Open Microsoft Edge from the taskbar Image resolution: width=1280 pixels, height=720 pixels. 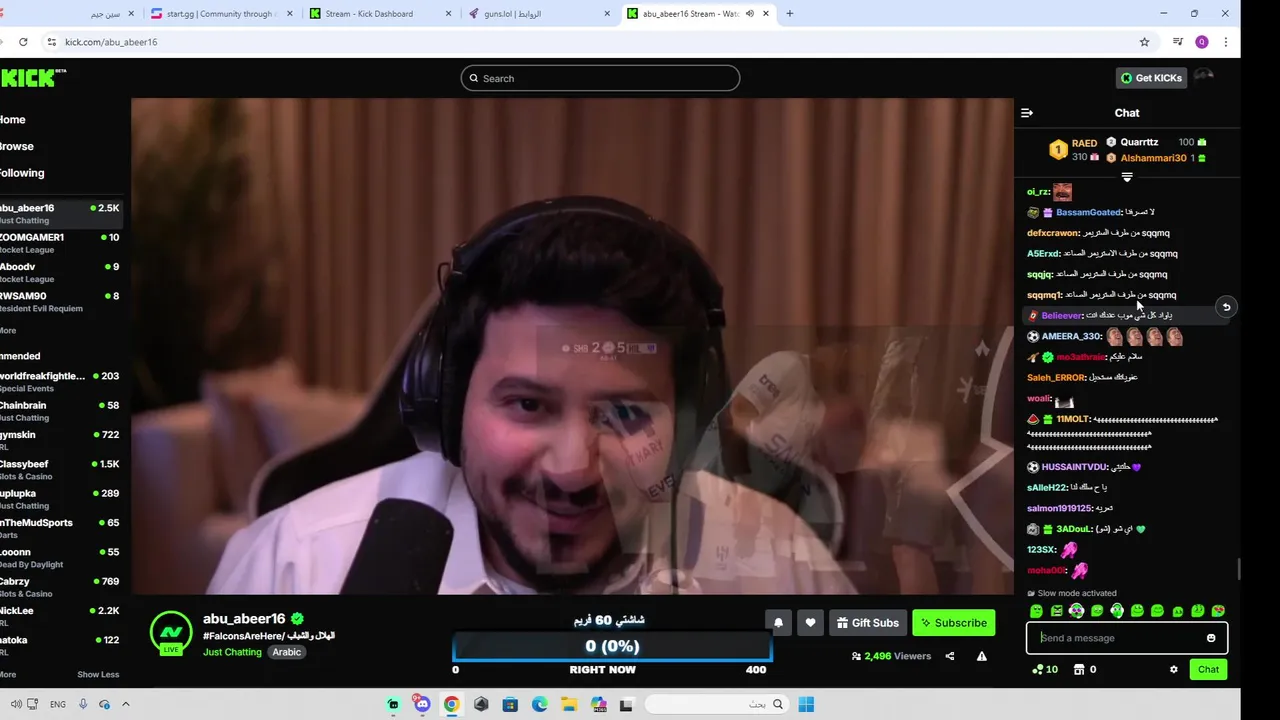539,704
